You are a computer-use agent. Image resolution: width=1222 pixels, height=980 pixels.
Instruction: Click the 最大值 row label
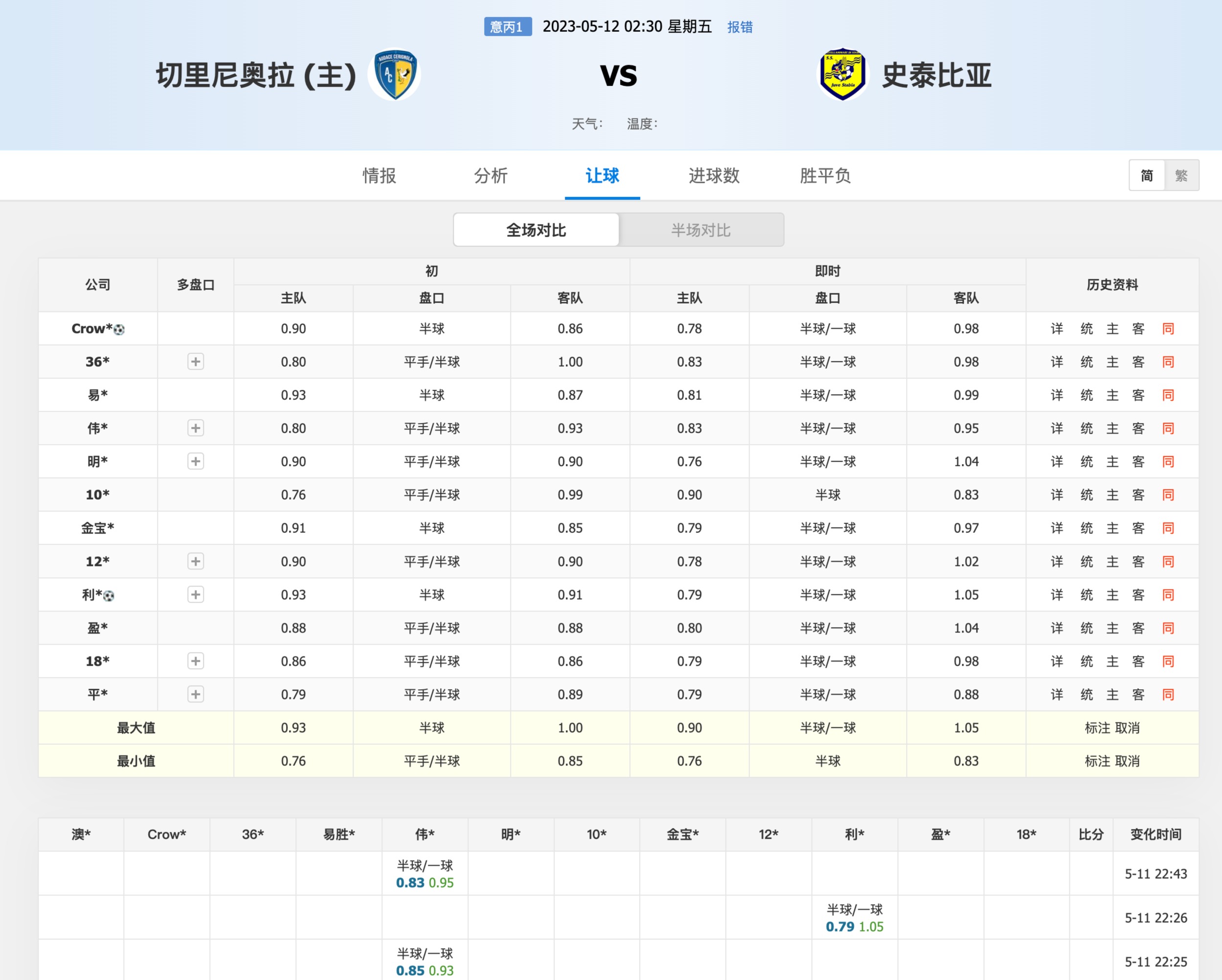pos(136,728)
